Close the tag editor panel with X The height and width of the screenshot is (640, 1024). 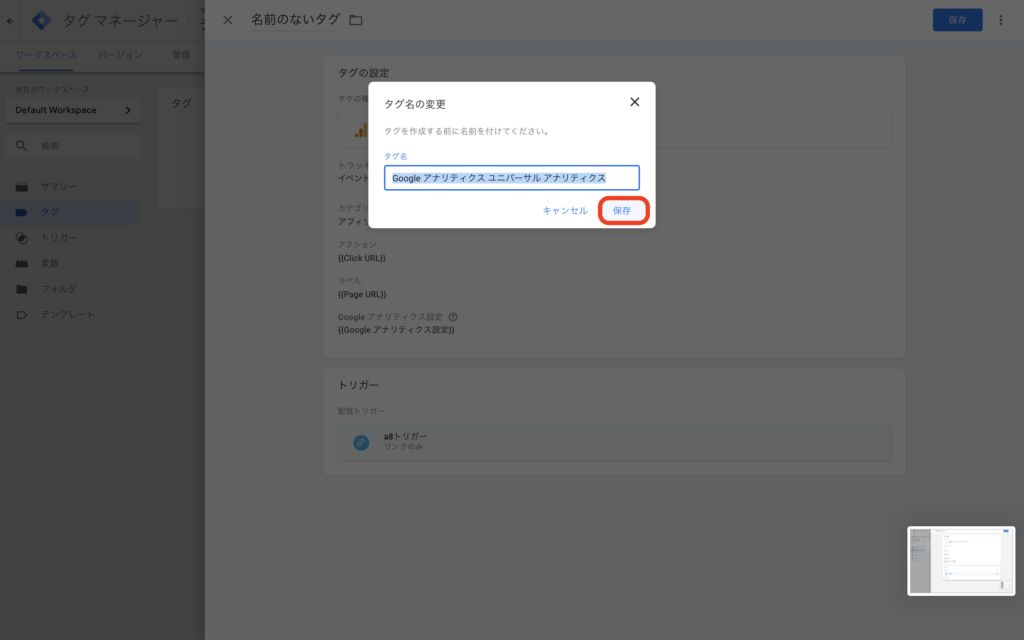227,20
